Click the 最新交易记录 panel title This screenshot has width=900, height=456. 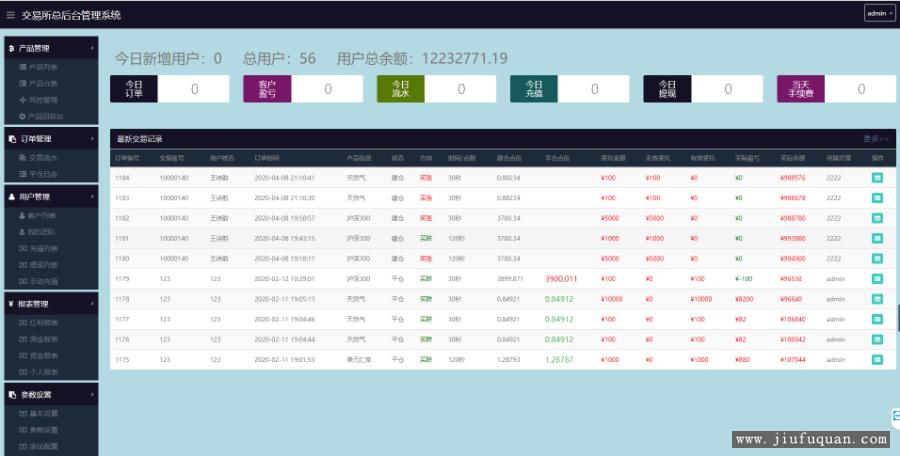pos(139,139)
